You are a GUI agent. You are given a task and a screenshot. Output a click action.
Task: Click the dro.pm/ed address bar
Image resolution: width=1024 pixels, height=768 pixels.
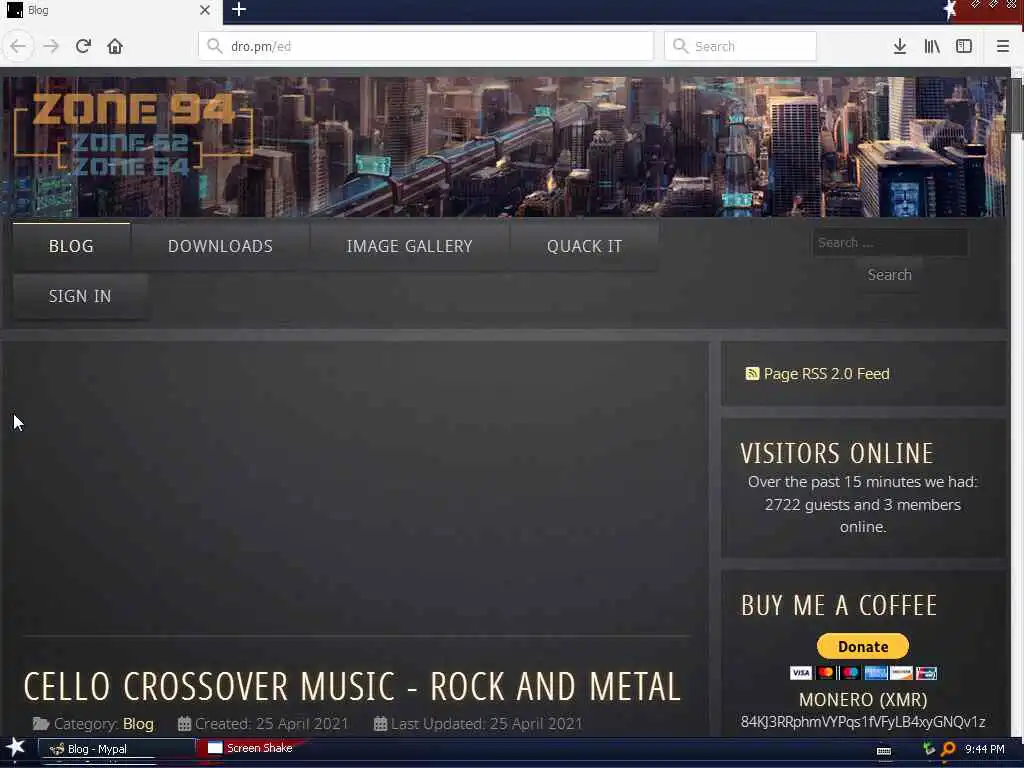(426, 46)
